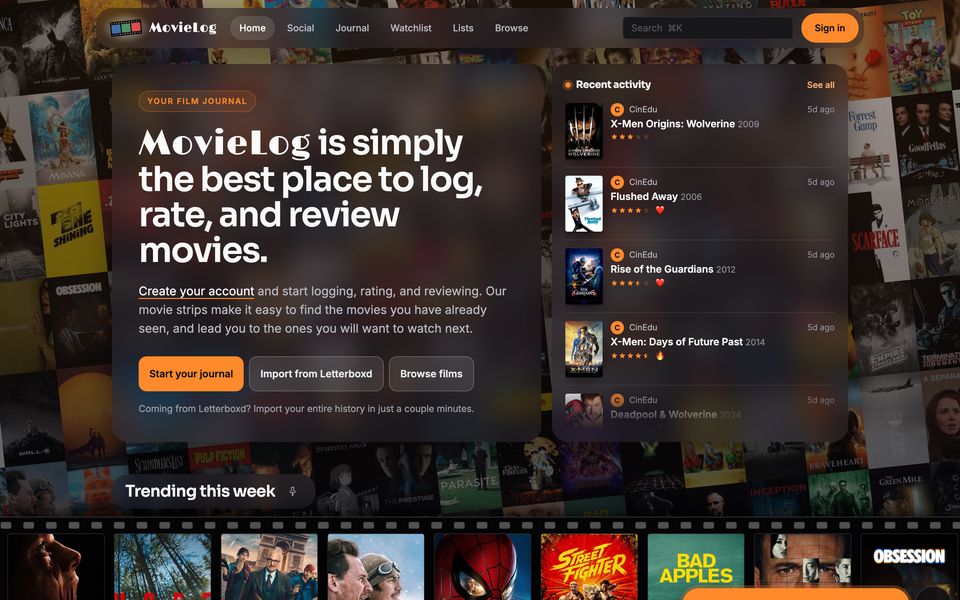960x600 pixels.
Task: Open the Browse menu item
Action: 511,28
